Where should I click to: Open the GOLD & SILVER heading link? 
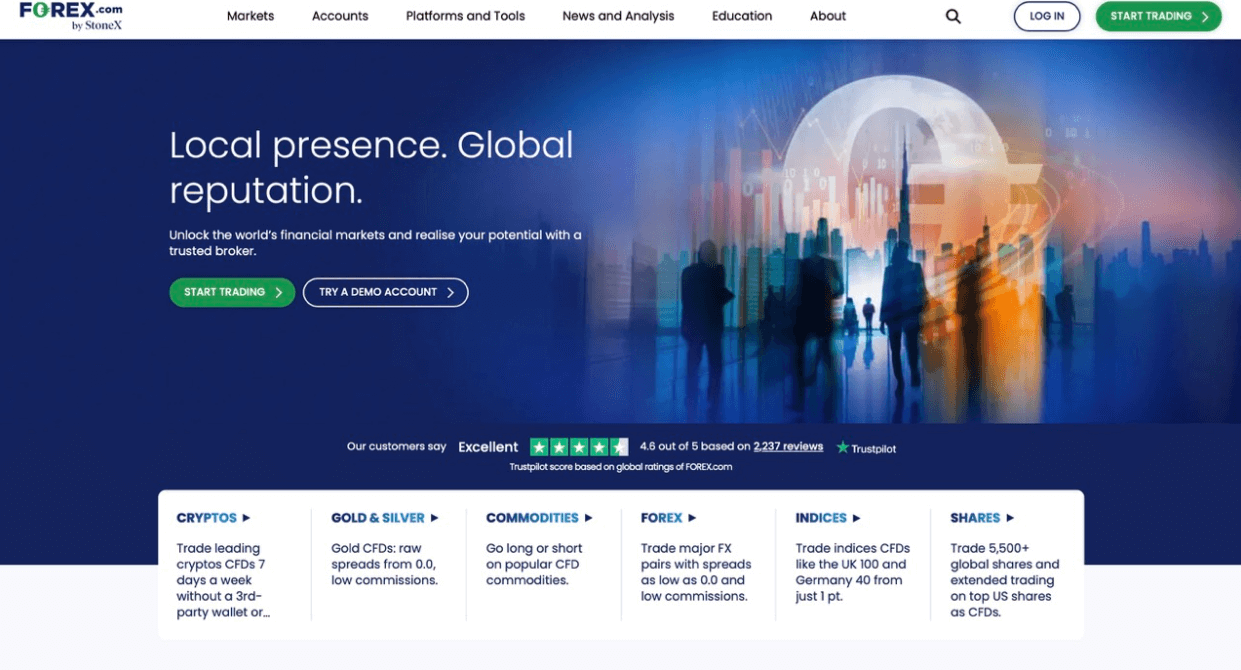(378, 518)
